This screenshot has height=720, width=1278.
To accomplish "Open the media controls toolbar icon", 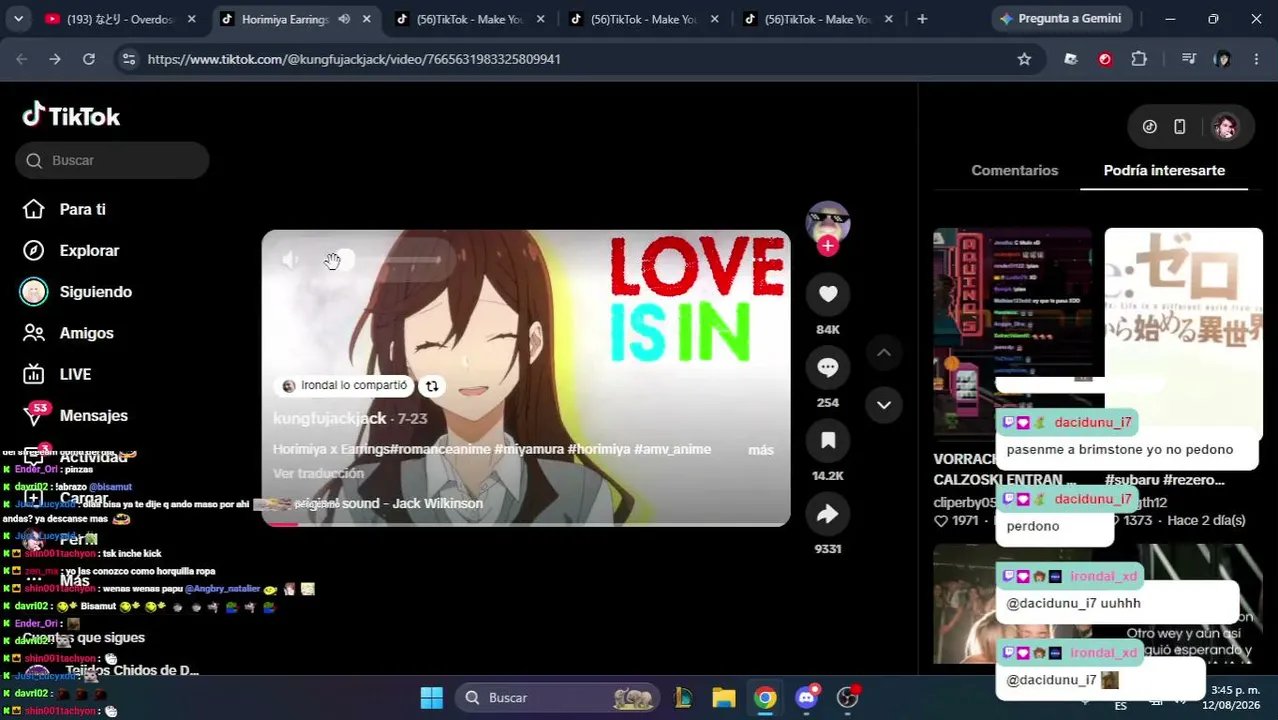I will pyautogui.click(x=1188, y=60).
